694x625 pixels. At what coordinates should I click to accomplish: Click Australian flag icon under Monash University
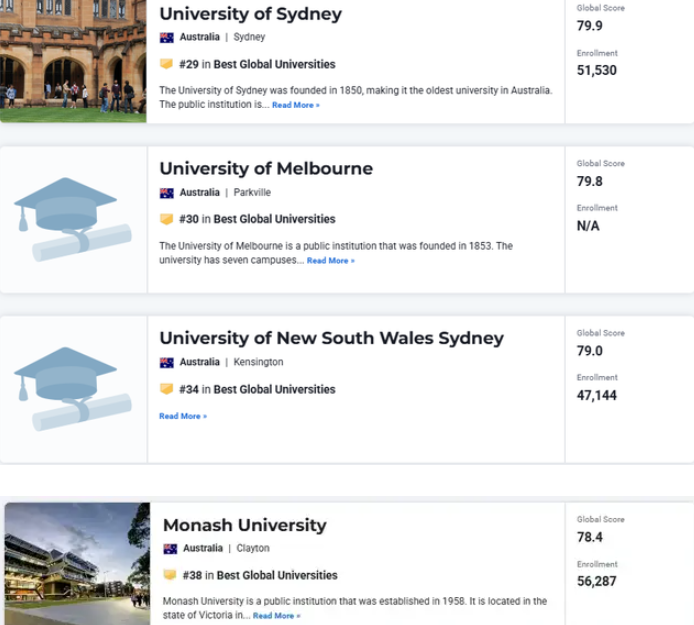[170, 549]
